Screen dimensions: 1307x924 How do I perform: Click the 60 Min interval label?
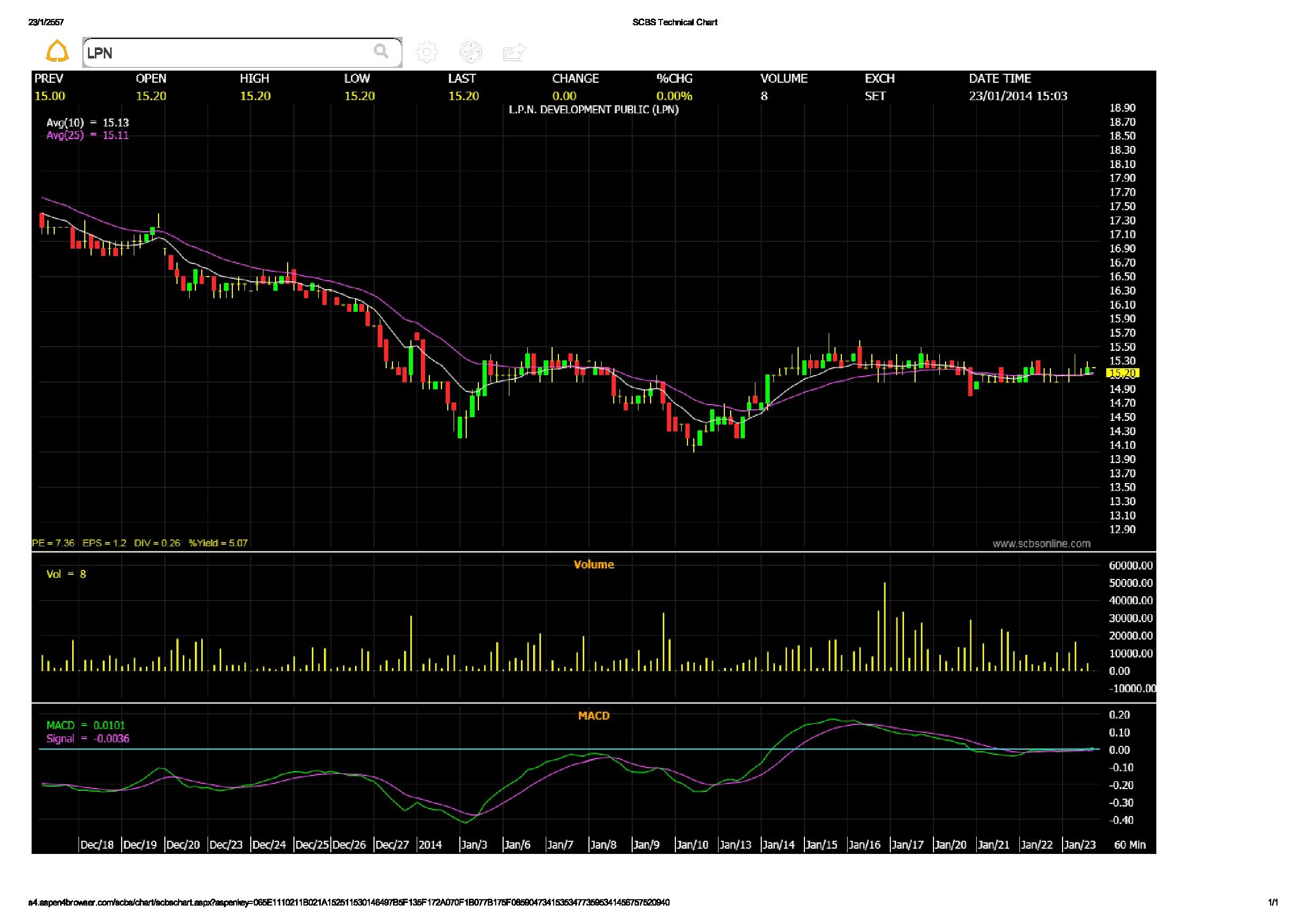tap(1129, 845)
